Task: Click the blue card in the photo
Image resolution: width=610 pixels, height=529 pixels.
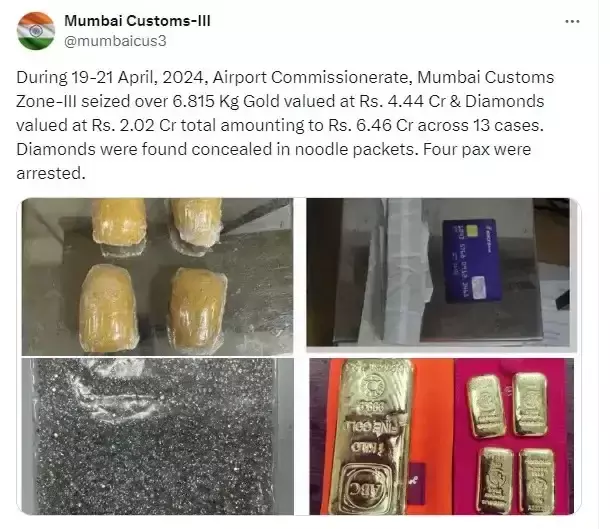Action: 472,260
